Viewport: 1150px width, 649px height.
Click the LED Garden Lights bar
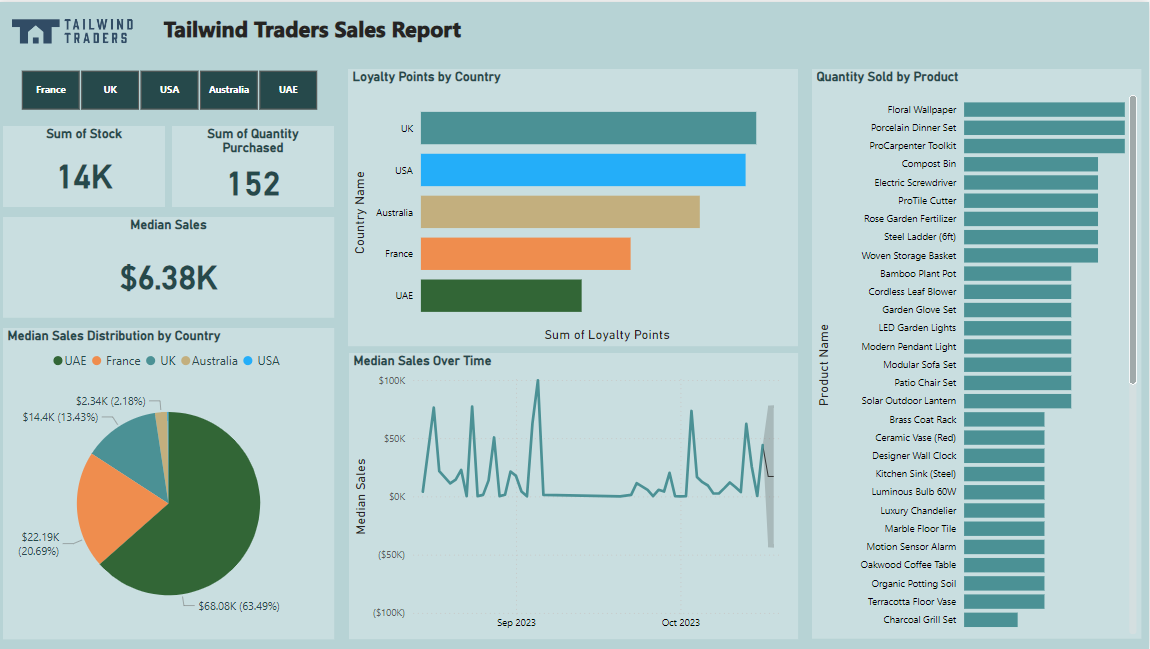1018,328
